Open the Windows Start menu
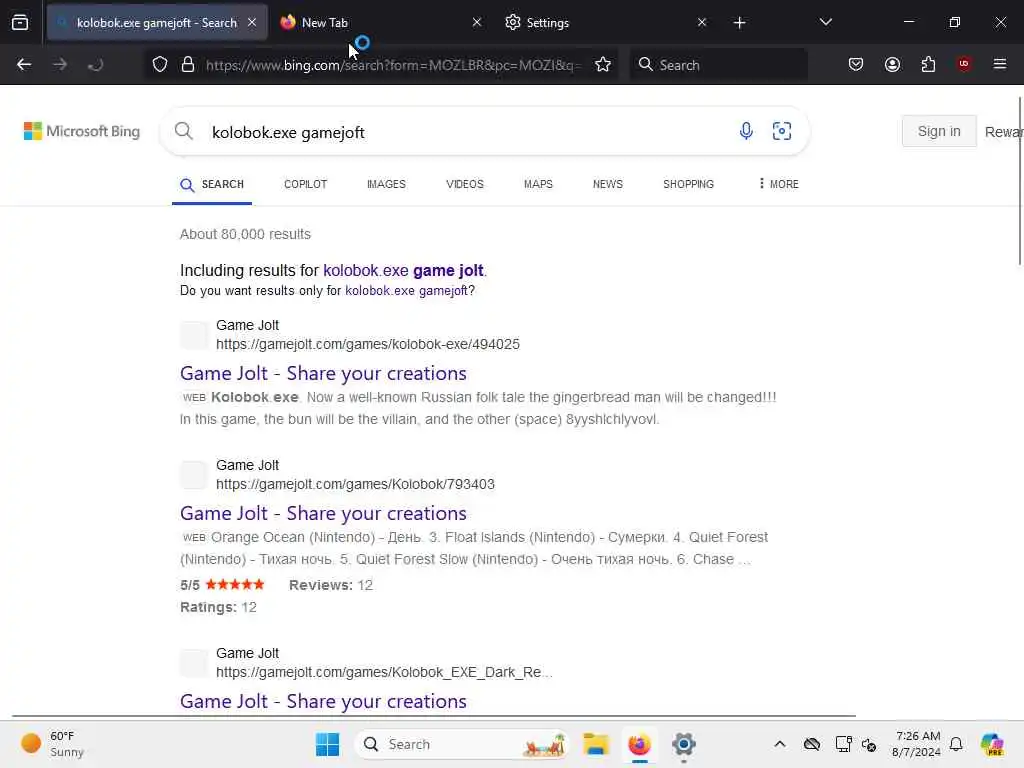Image resolution: width=1024 pixels, height=768 pixels. [x=327, y=744]
